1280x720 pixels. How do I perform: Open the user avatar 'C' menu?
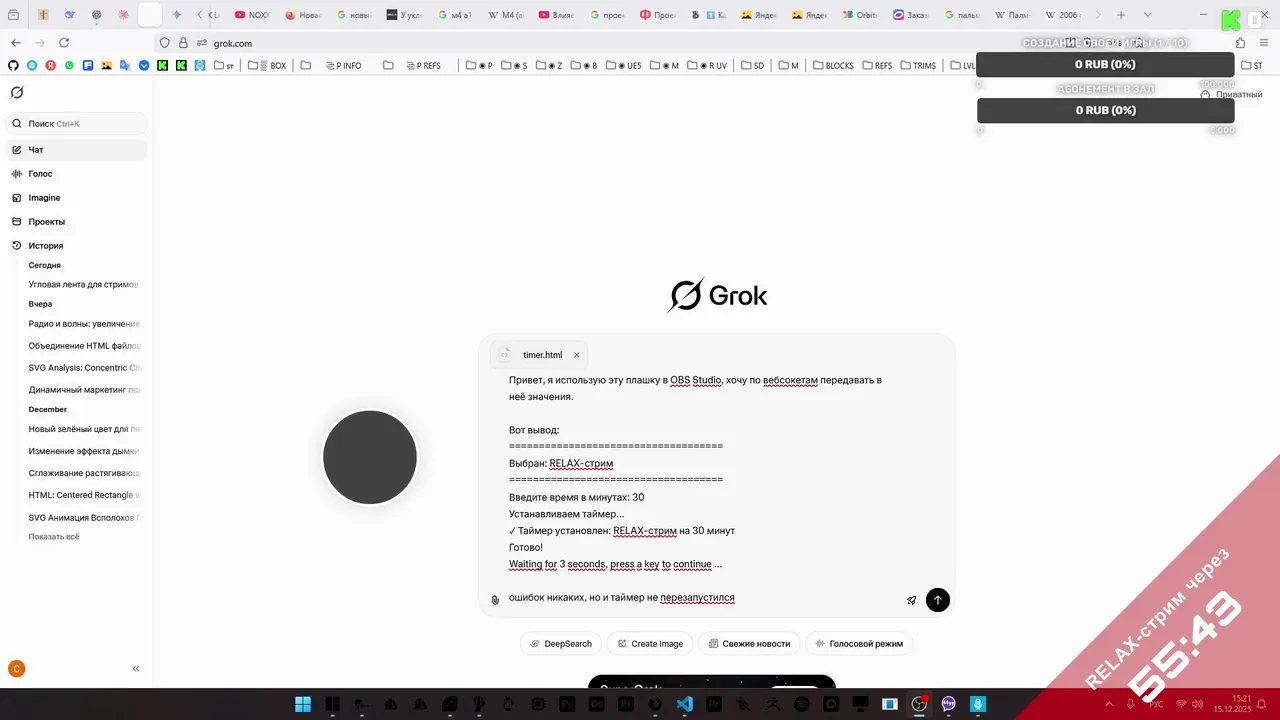pos(16,669)
